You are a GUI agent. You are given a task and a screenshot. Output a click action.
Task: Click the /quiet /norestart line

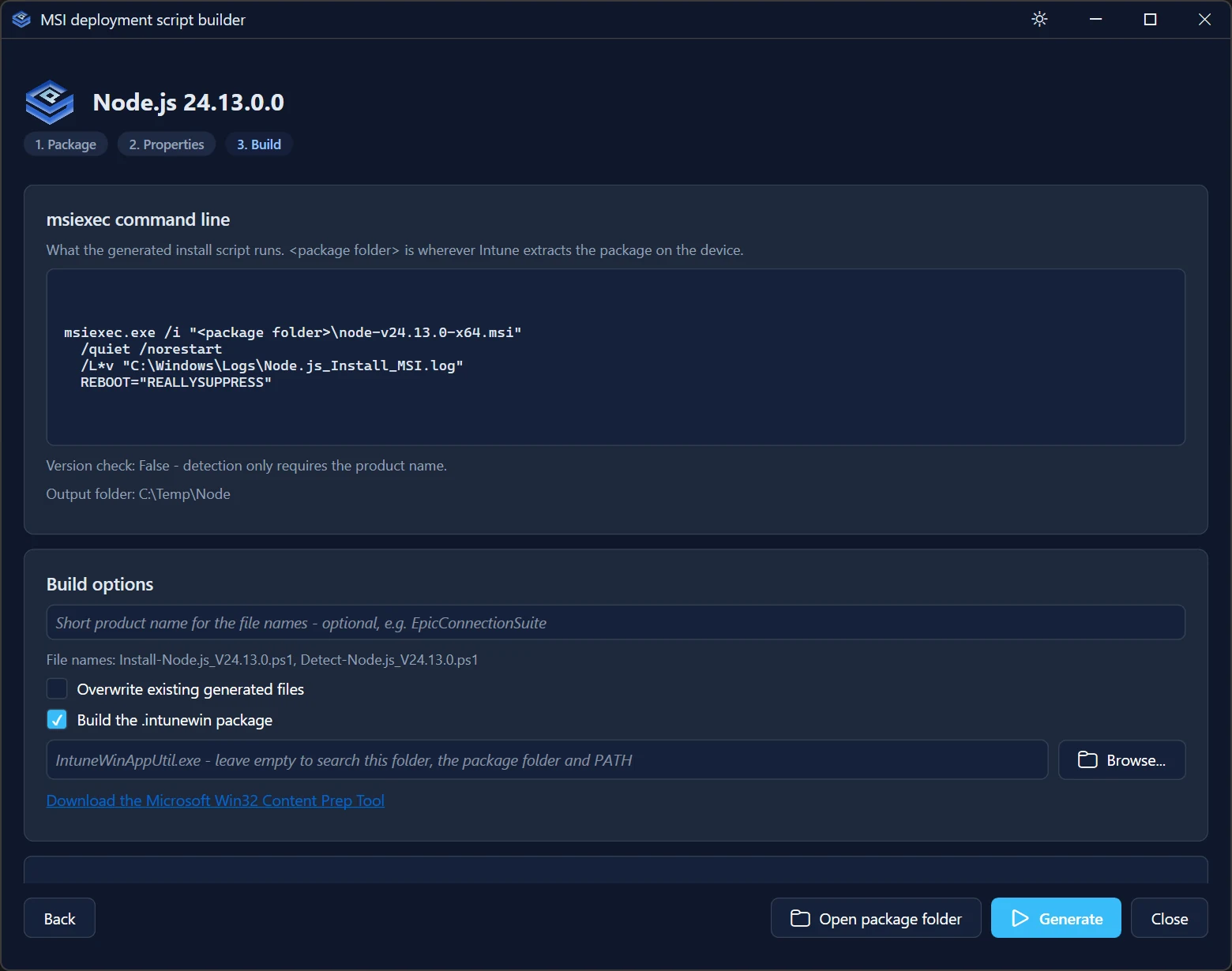tap(152, 349)
